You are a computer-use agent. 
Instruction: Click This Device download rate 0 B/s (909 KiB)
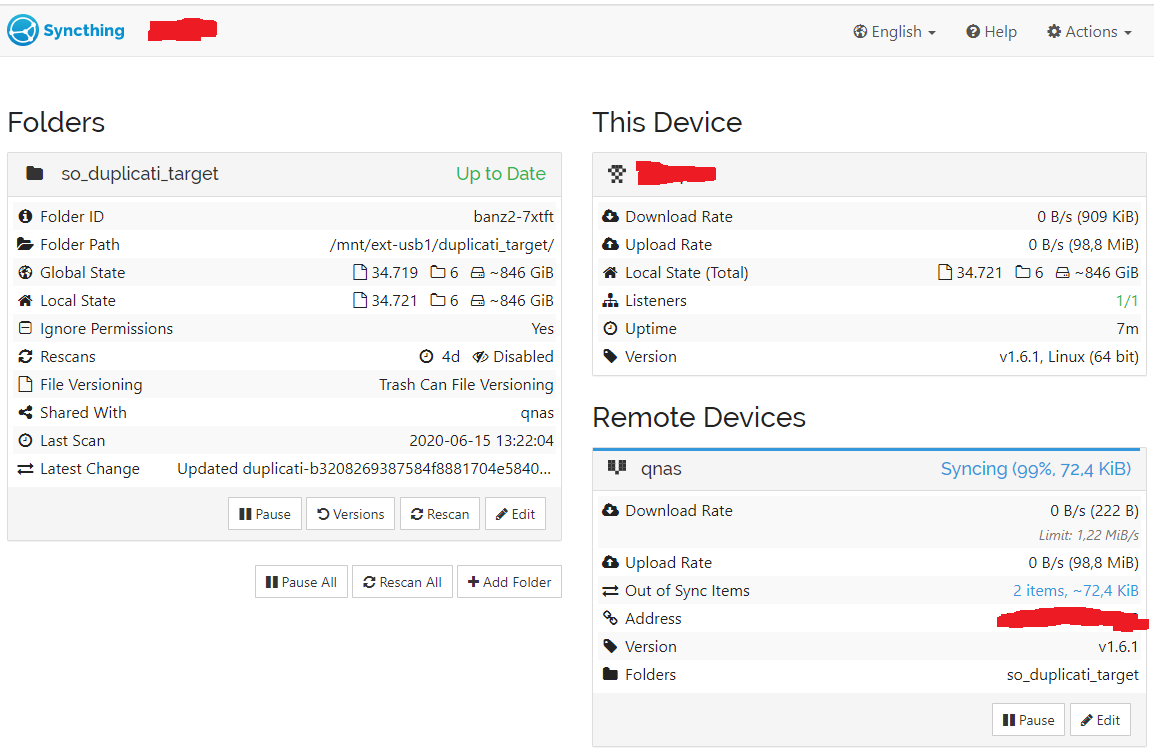click(1088, 216)
